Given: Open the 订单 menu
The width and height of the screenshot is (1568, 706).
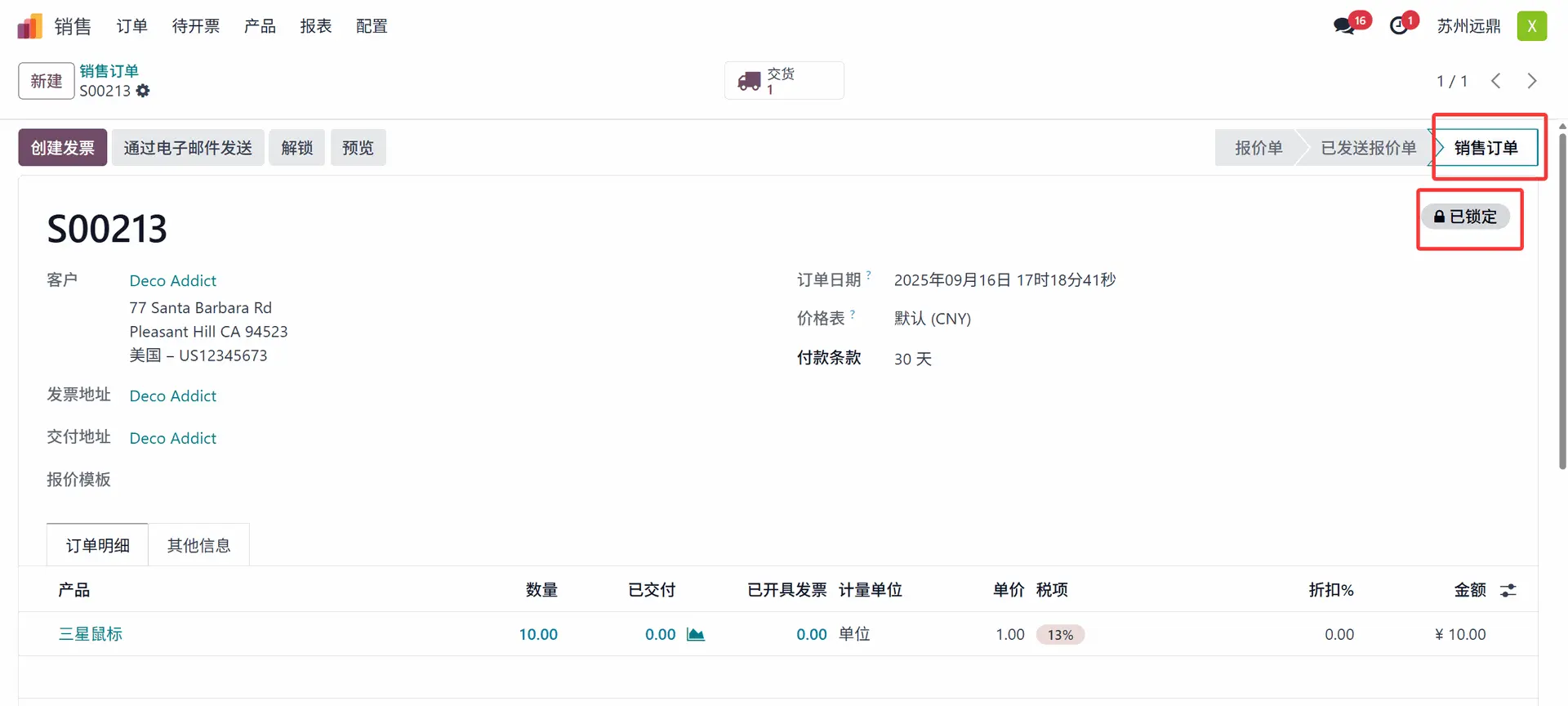Looking at the screenshot, I should pyautogui.click(x=131, y=26).
